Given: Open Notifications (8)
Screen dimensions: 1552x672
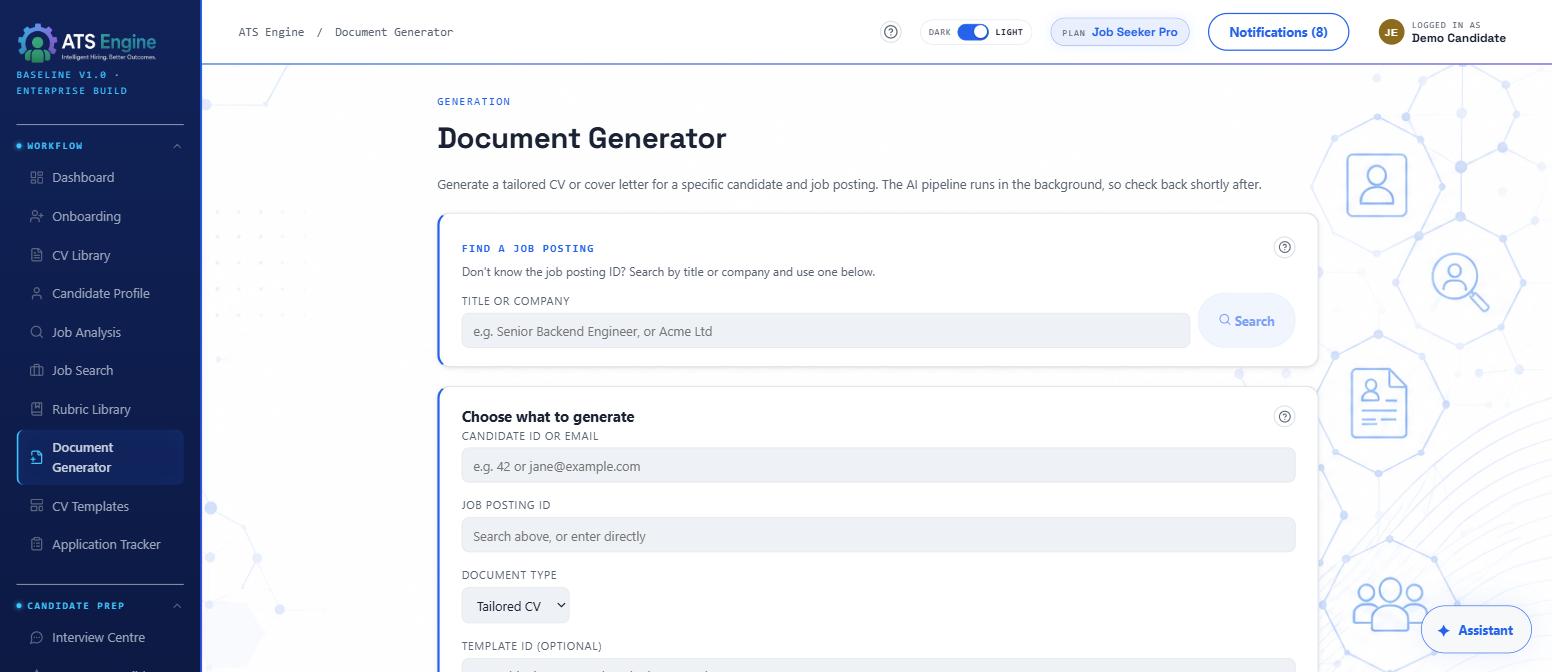Looking at the screenshot, I should (1278, 32).
